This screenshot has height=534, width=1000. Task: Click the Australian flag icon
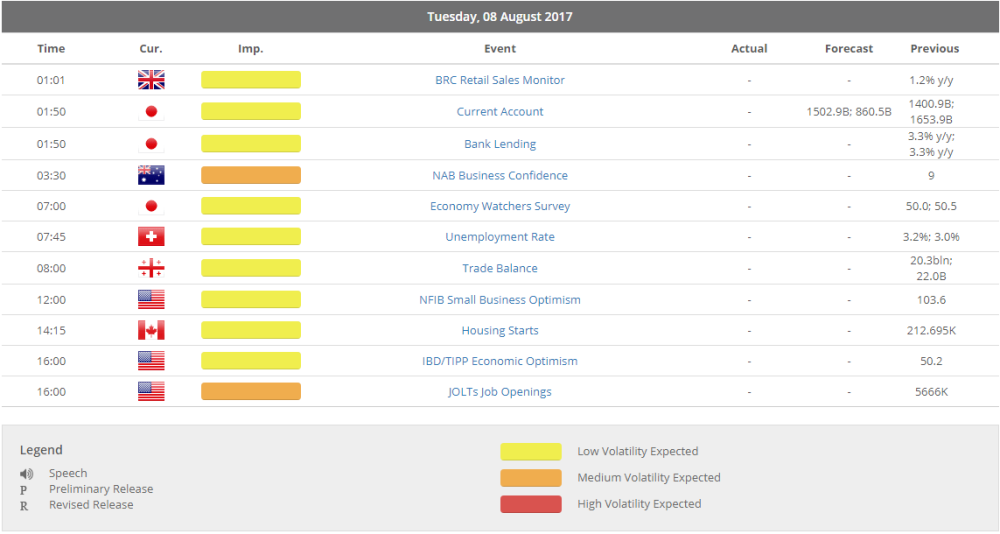pyautogui.click(x=151, y=176)
